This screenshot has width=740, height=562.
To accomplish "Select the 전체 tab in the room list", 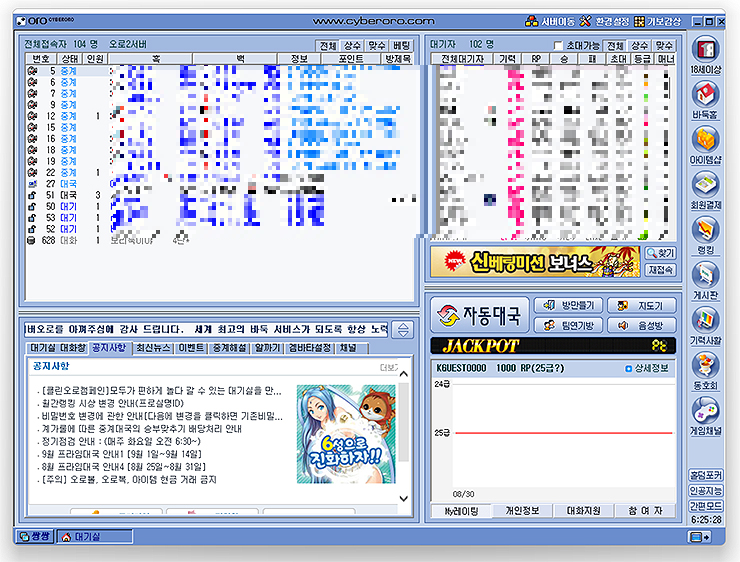I will coord(328,46).
